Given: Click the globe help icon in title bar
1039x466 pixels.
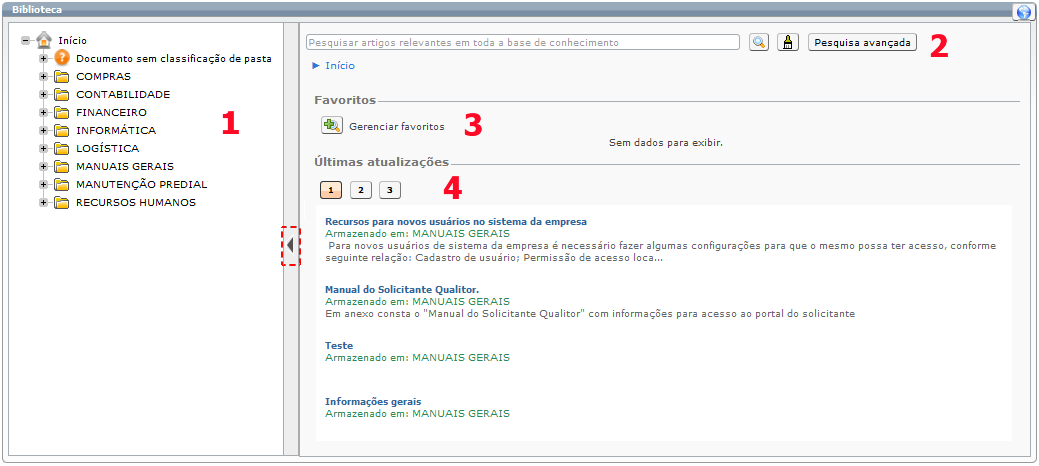Looking at the screenshot, I should [1023, 12].
